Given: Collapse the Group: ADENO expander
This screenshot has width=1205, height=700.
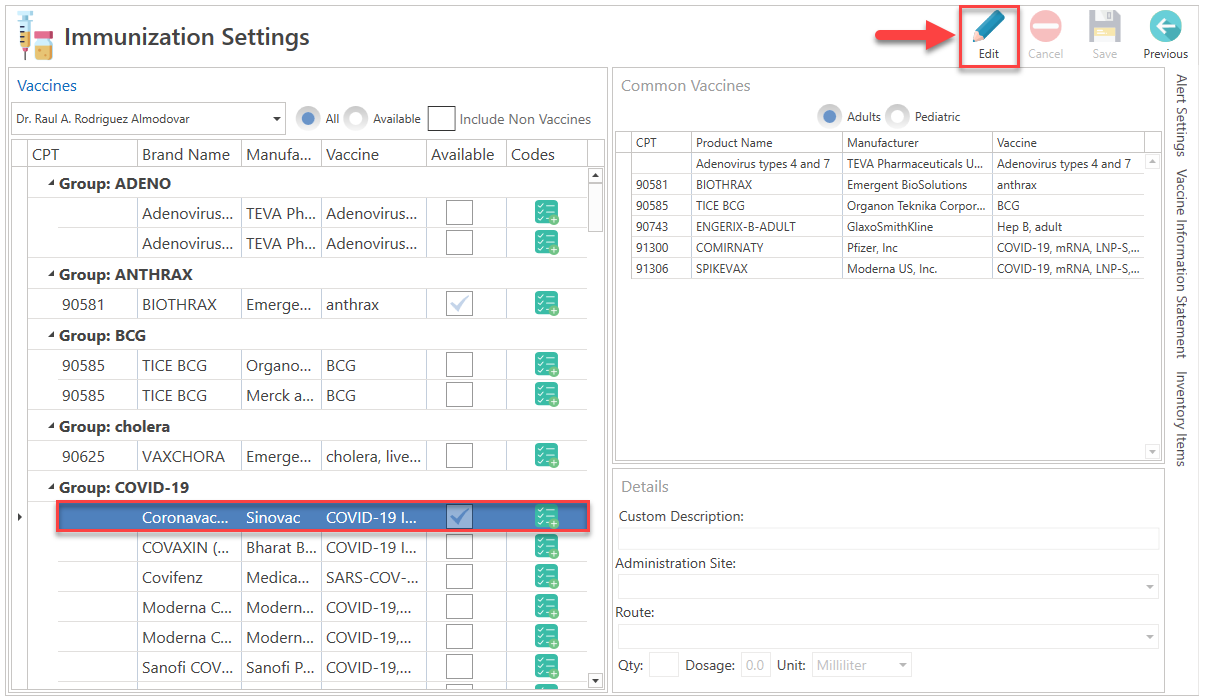Looking at the screenshot, I should tap(50, 184).
